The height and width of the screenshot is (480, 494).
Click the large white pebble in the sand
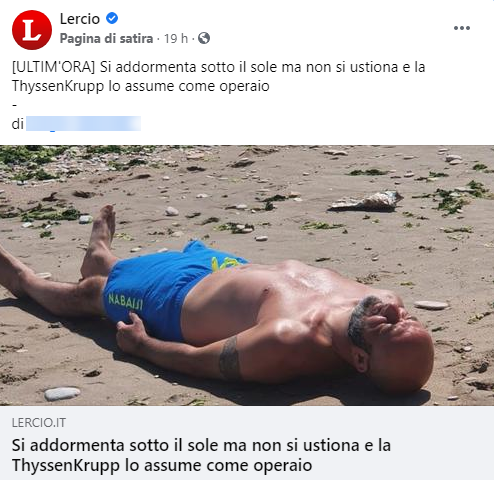pos(62,394)
